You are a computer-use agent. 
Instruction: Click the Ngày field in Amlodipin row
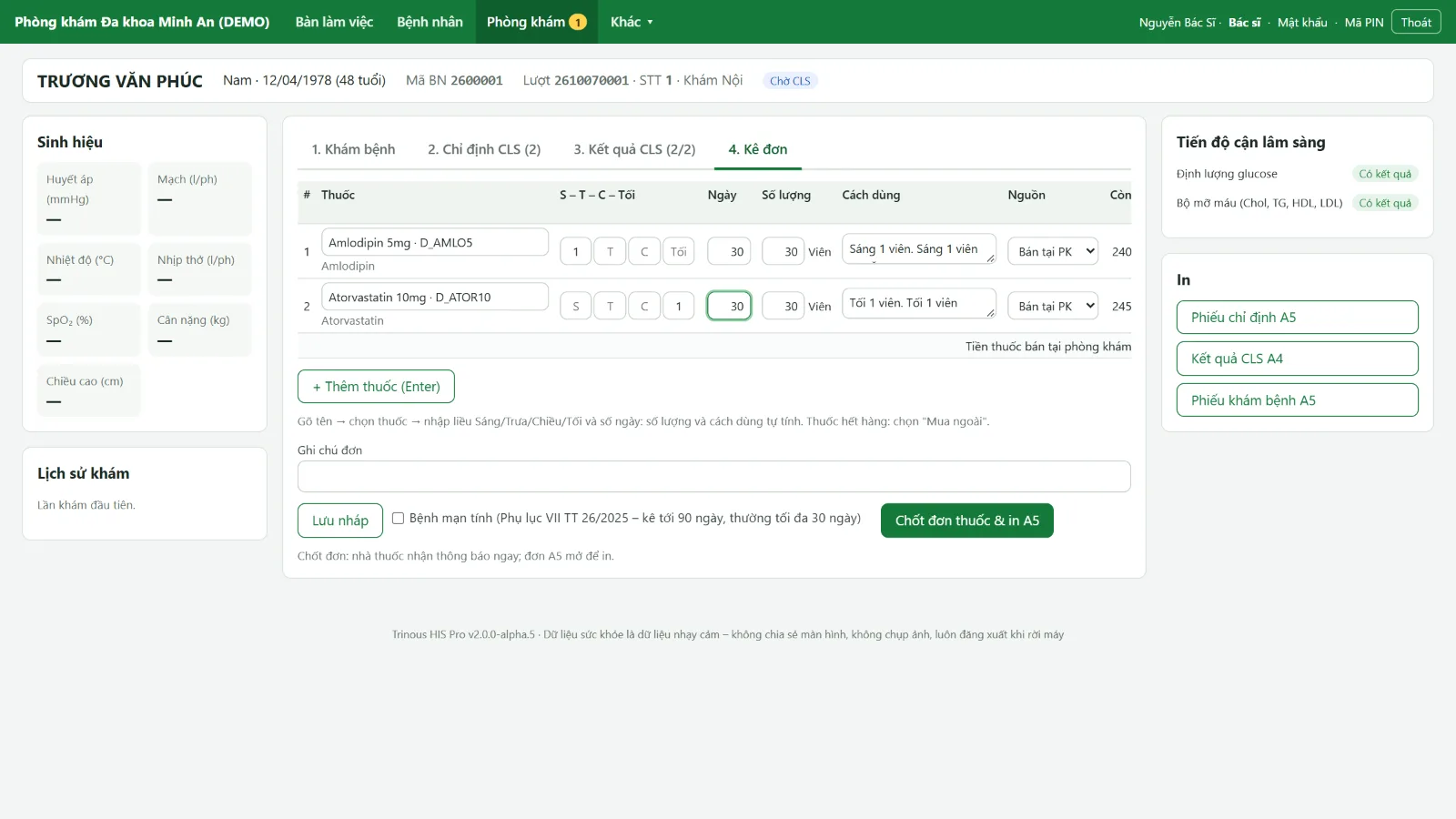click(729, 251)
